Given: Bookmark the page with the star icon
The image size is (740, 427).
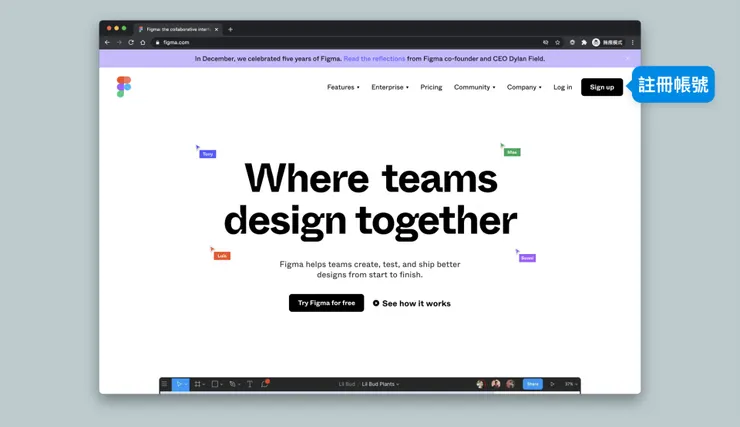Looking at the screenshot, I should point(557,42).
